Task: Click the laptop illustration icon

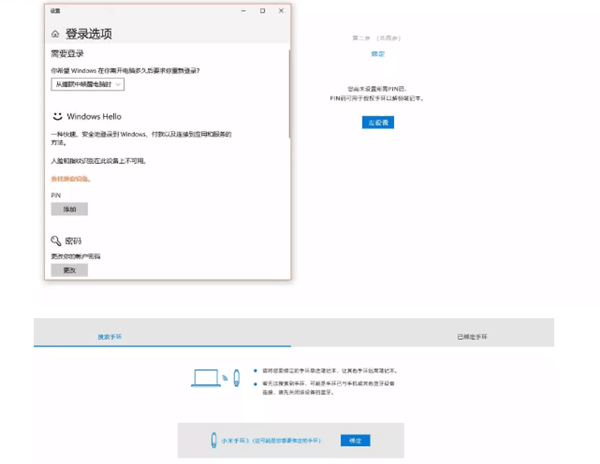Action: (206, 378)
